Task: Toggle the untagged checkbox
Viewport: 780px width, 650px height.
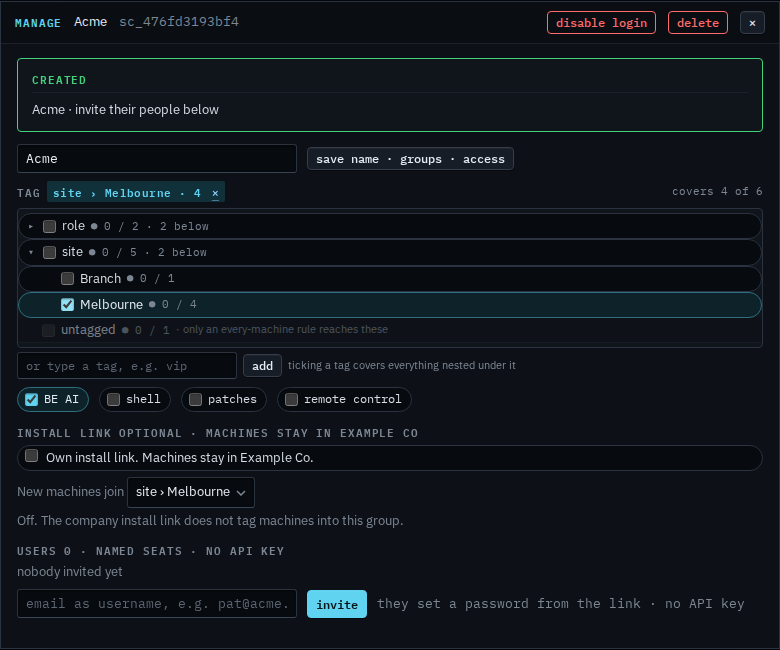Action: pyautogui.click(x=48, y=330)
